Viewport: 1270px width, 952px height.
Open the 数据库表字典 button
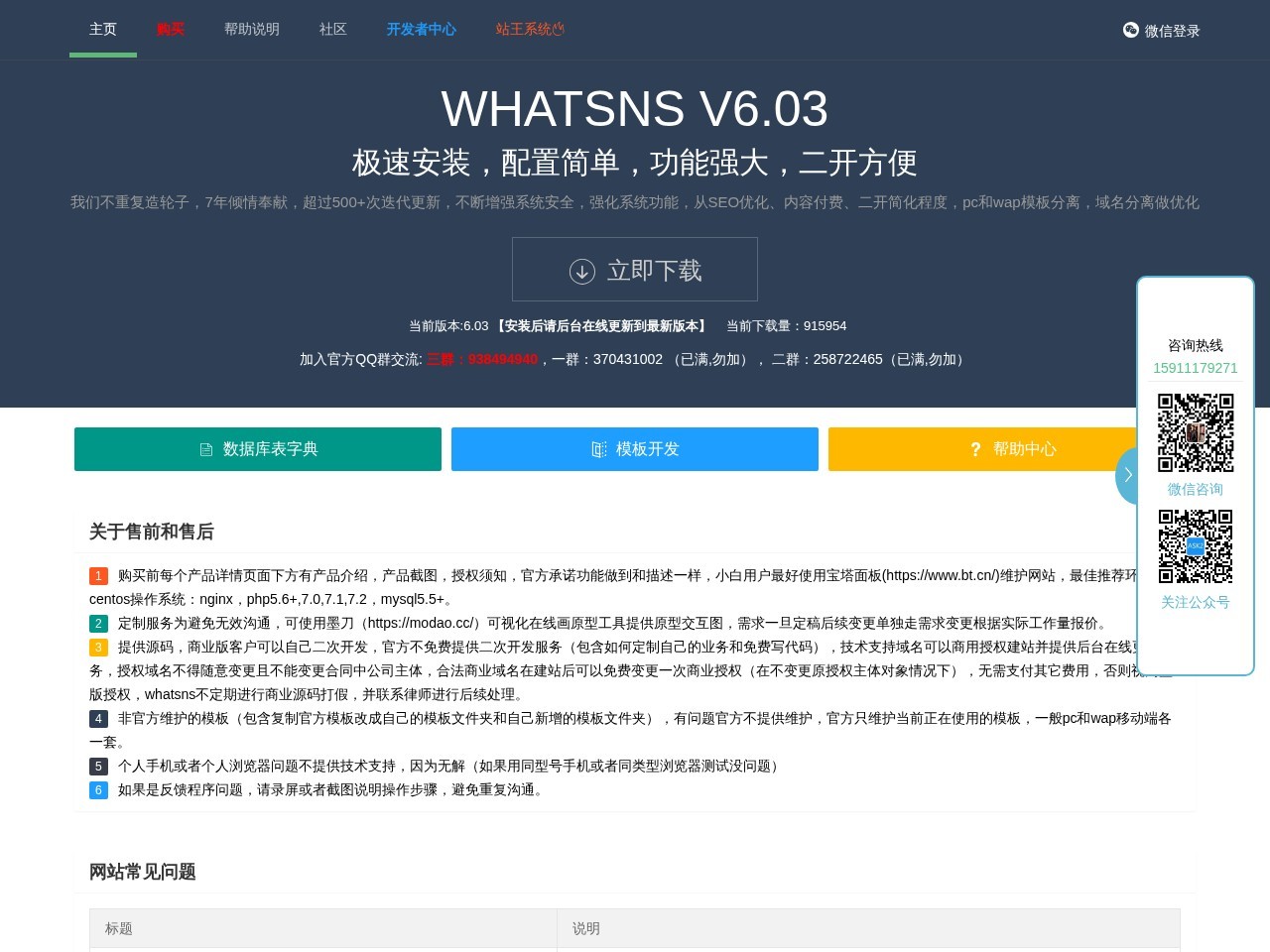(x=258, y=449)
